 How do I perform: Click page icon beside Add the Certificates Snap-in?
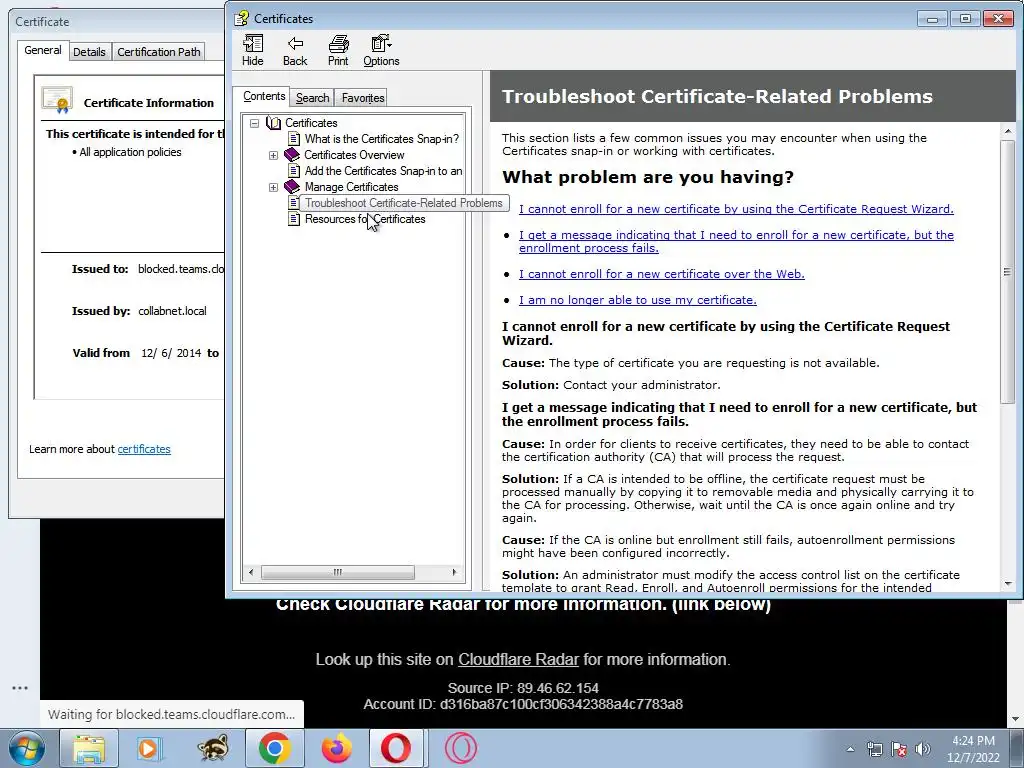point(294,171)
